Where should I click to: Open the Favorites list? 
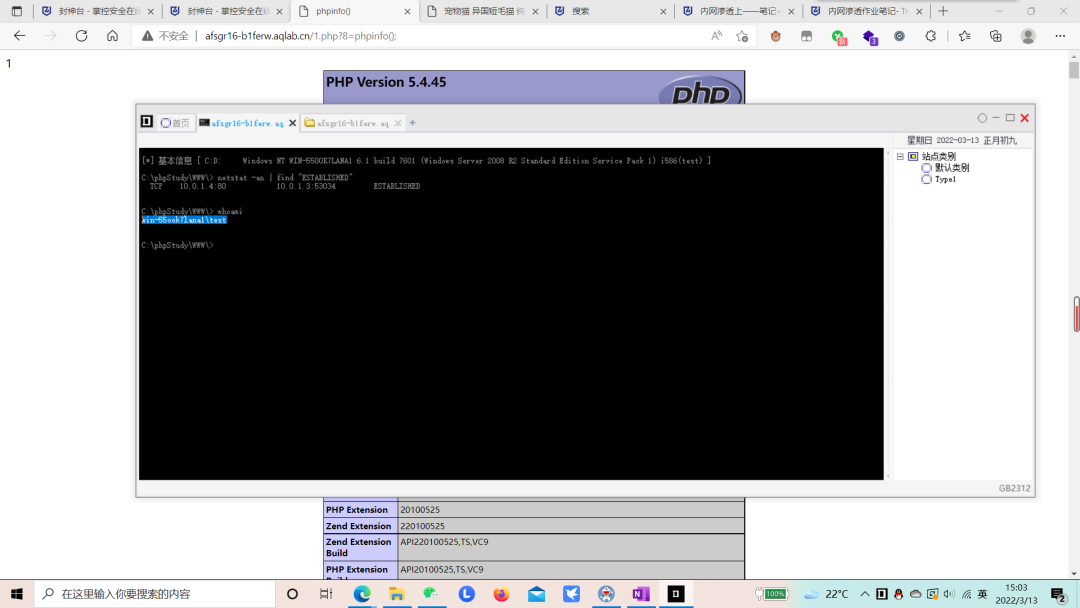pyautogui.click(x=964, y=36)
